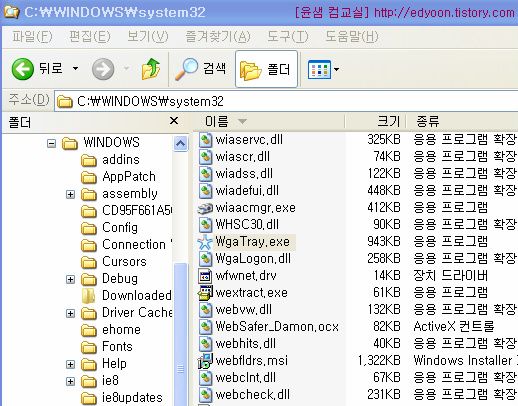518x406 pixels.
Task: Sort by the 크기 column header
Action: (x=375, y=121)
